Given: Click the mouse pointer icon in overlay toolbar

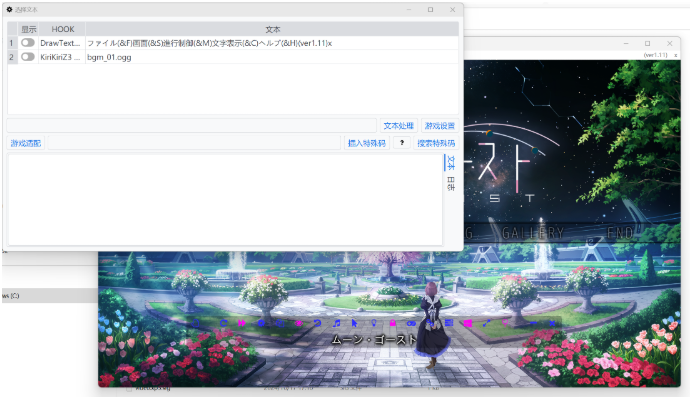Looking at the screenshot, I should point(354,323).
